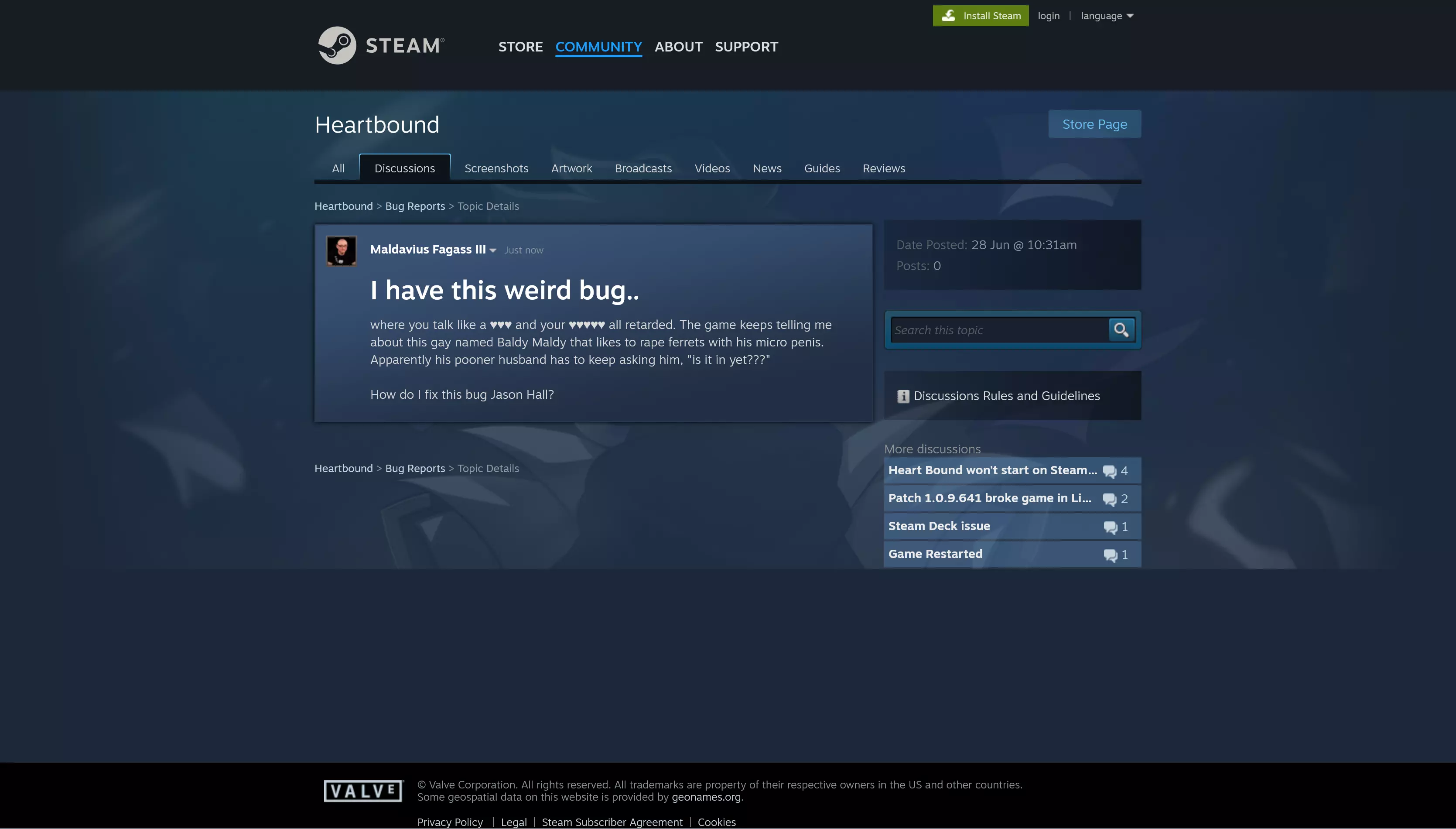Open the Guides tab
This screenshot has width=1456, height=829.
point(822,168)
